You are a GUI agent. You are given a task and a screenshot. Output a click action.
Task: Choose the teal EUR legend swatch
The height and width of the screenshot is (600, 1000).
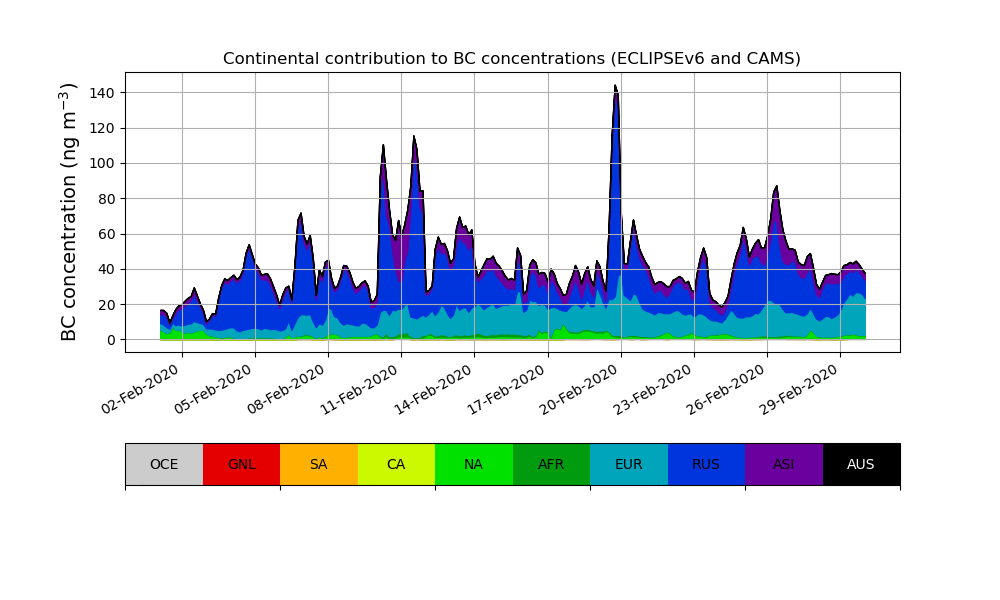point(629,464)
